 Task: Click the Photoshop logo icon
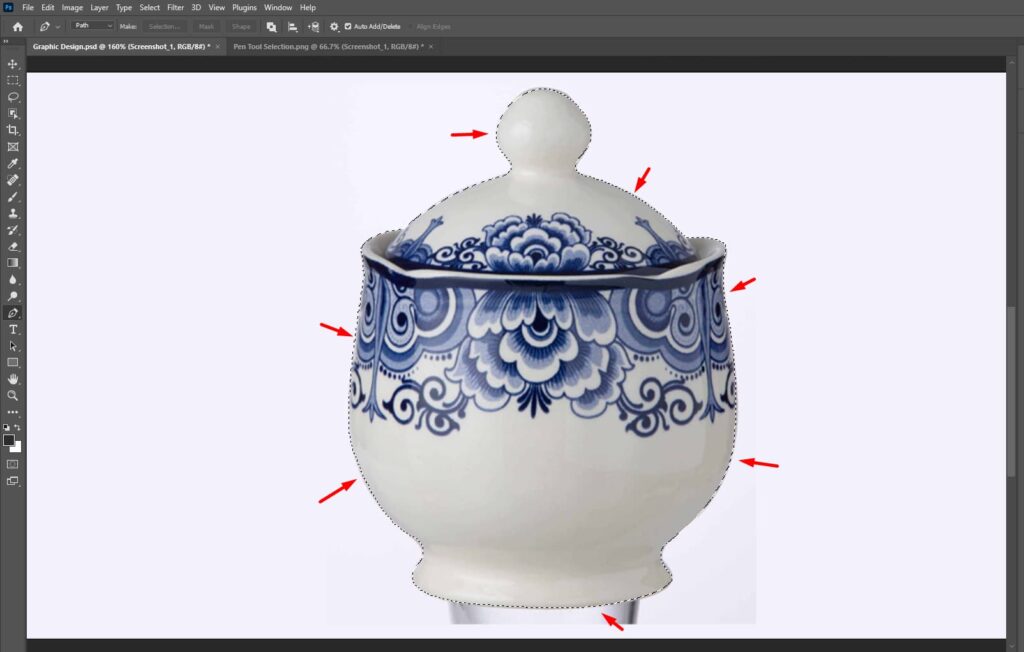[8, 7]
